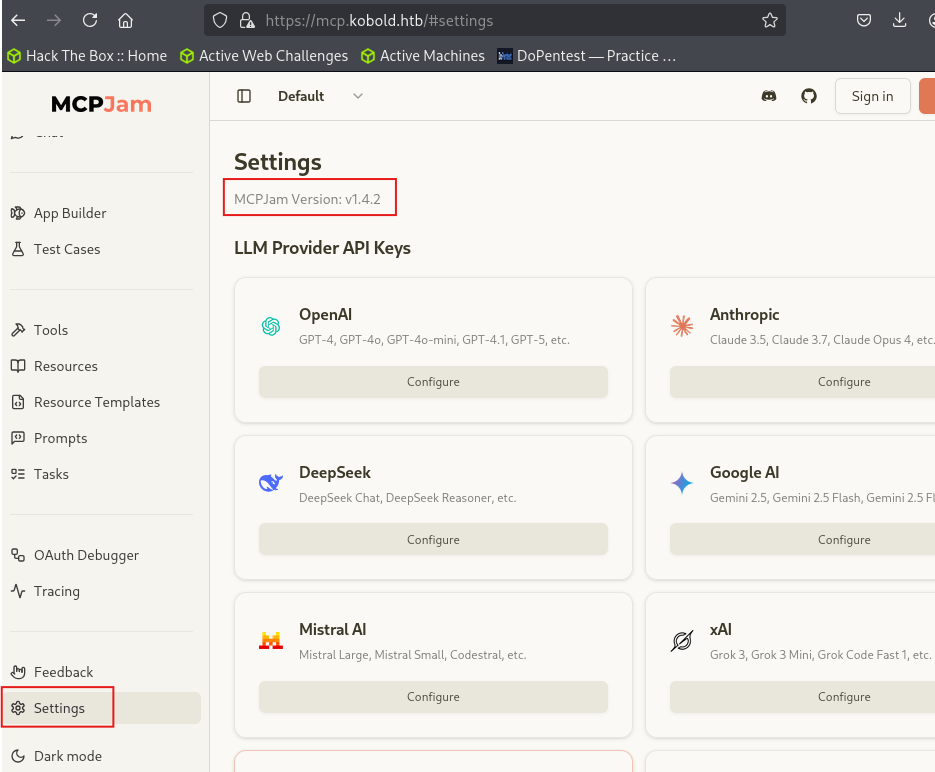This screenshot has height=772, width=935.
Task: Click the OAuth Debugger icon
Action: click(x=18, y=555)
